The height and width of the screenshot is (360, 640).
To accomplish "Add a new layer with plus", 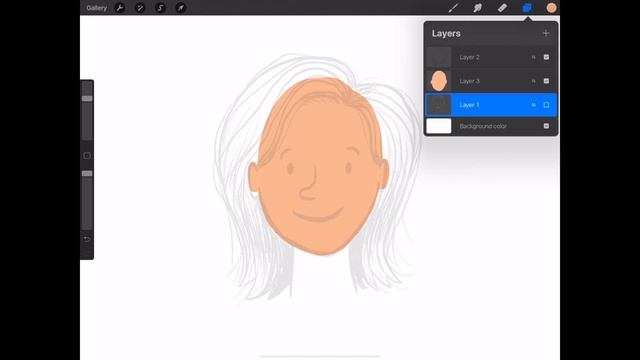I will pyautogui.click(x=546, y=33).
